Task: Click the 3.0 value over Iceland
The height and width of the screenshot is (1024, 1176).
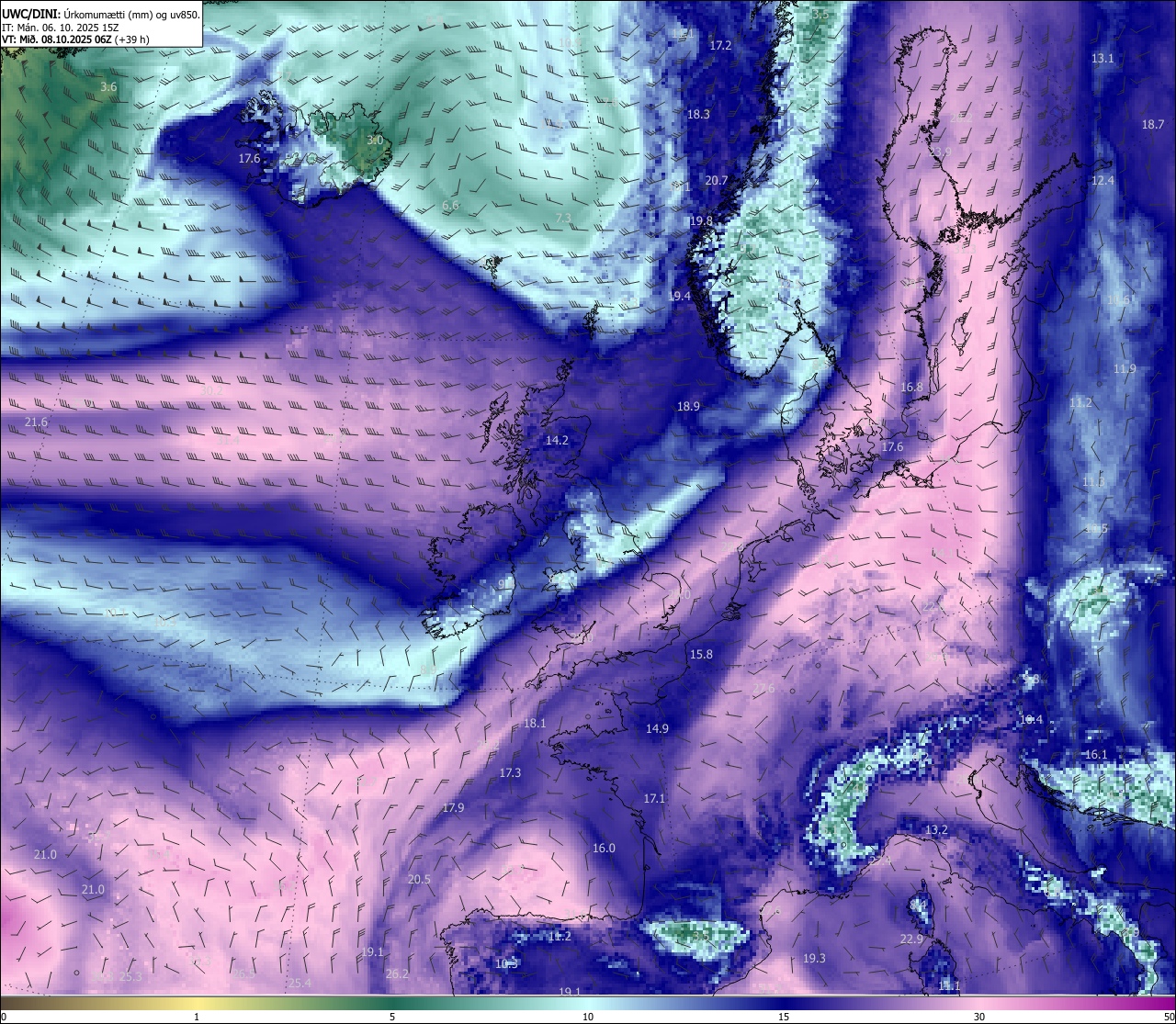Action: coord(375,141)
